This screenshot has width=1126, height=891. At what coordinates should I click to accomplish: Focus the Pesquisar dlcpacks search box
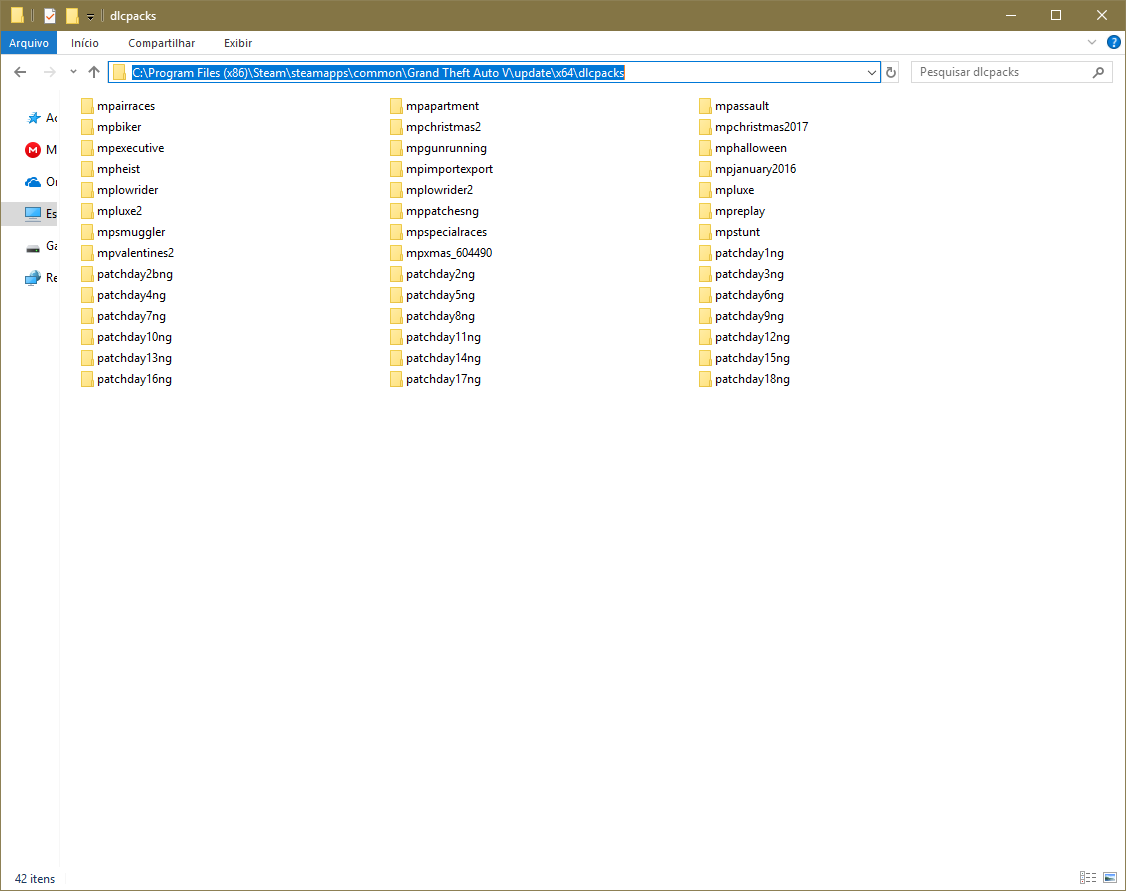coord(1011,72)
